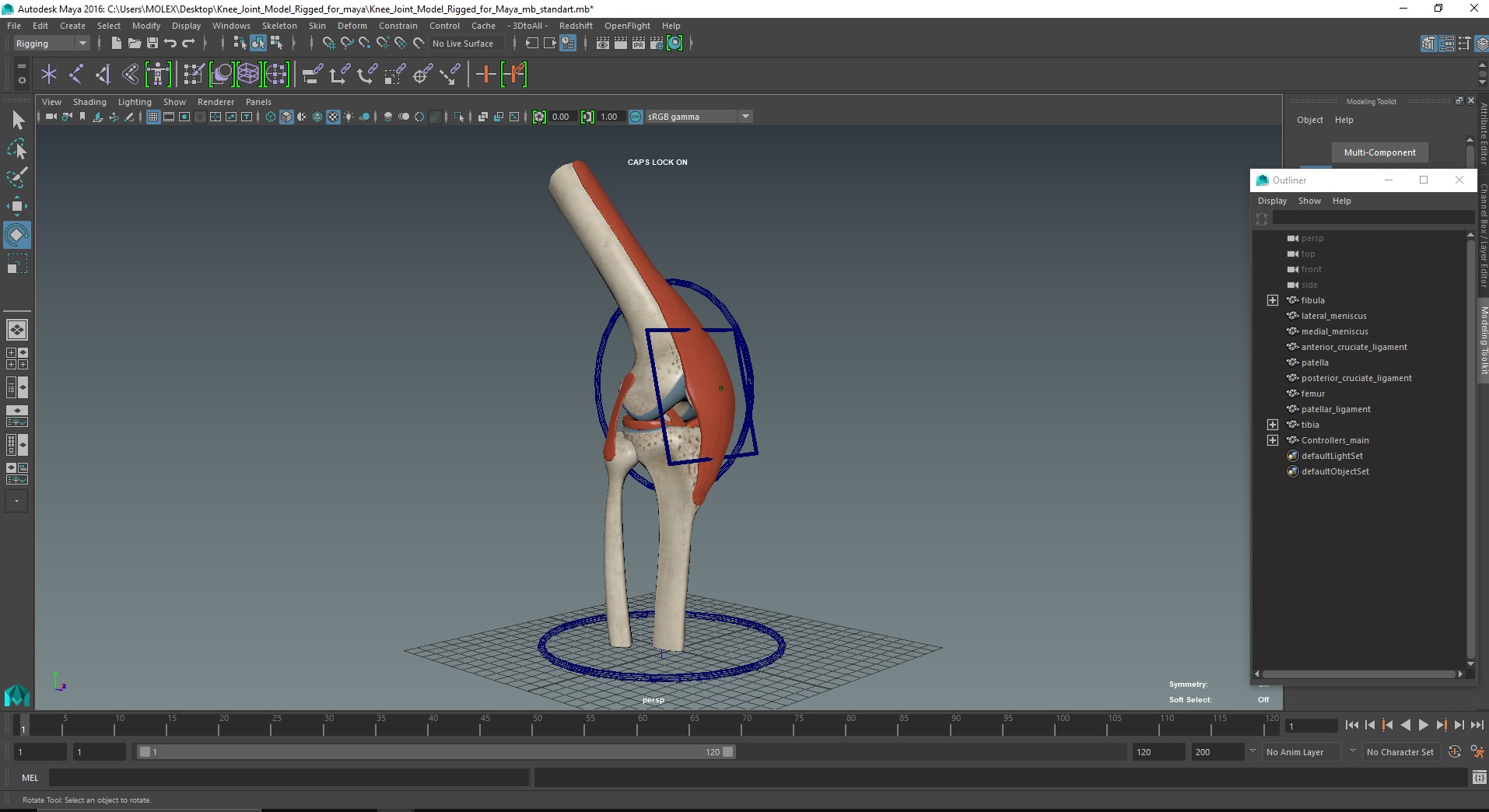Select patella in the Outliner
This screenshot has width=1489, height=812.
click(x=1315, y=362)
